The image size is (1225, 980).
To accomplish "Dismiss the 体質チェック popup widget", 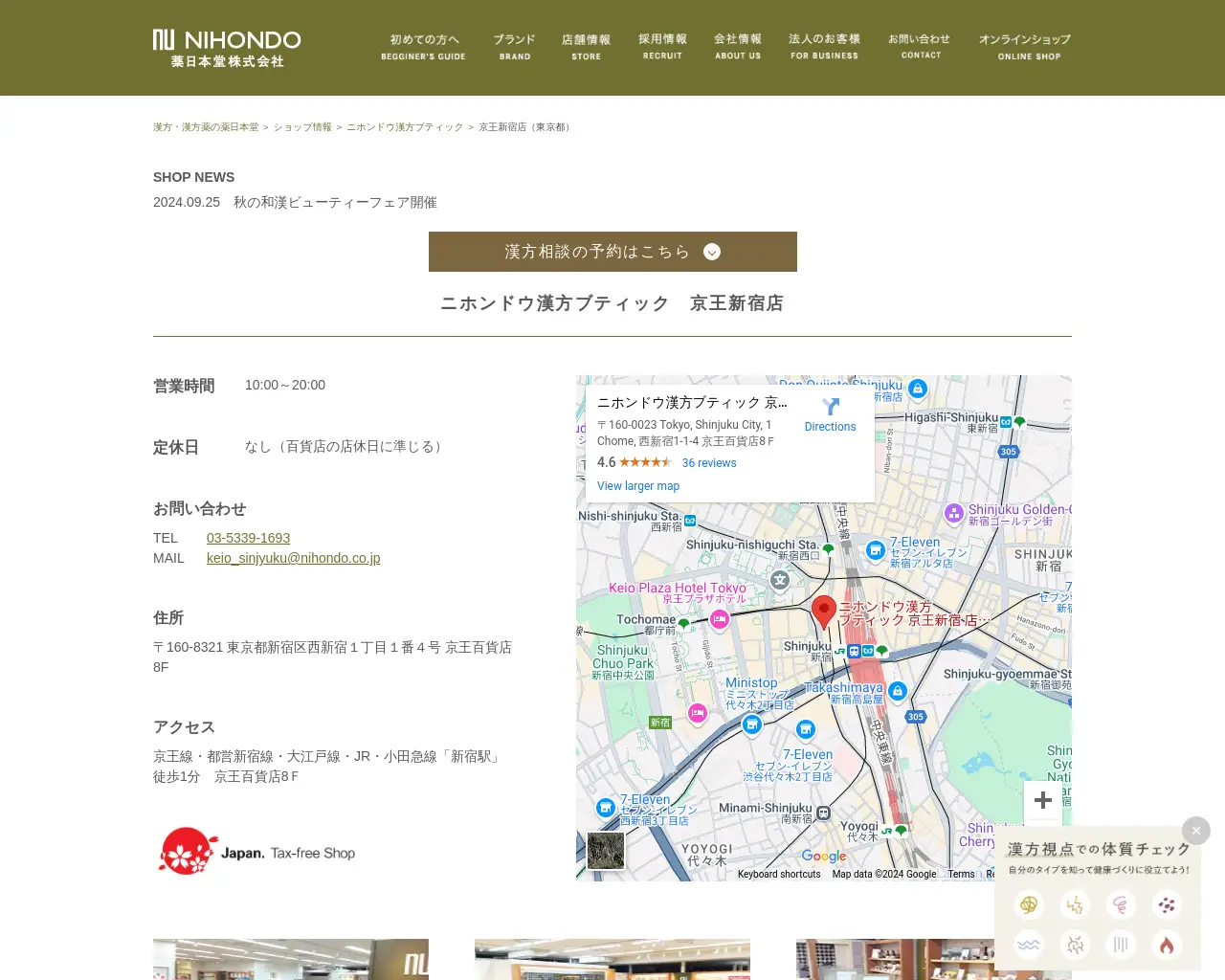I will pos(1196,831).
